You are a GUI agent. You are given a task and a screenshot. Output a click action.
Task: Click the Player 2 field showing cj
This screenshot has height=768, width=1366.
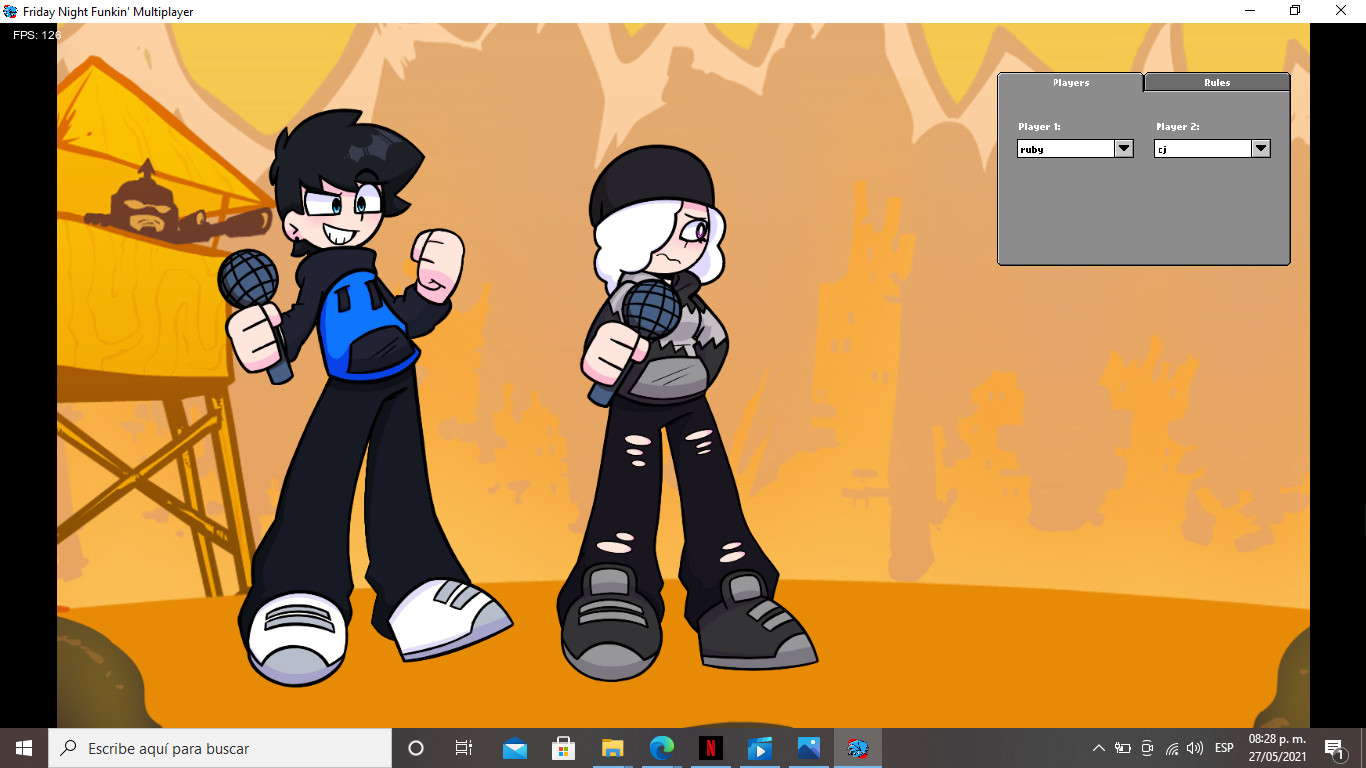pos(1202,149)
